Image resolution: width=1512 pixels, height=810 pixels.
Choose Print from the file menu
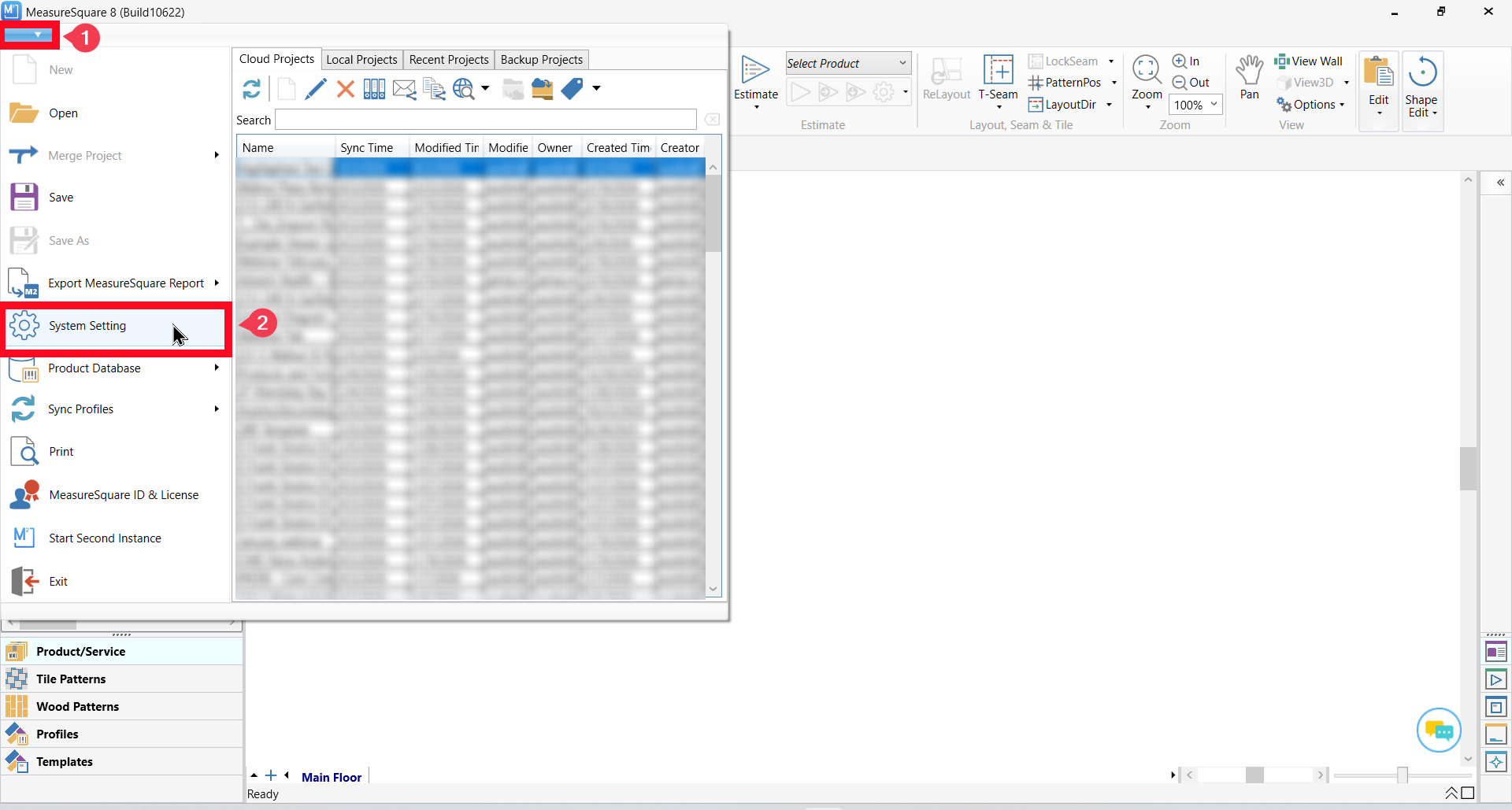(x=115, y=452)
